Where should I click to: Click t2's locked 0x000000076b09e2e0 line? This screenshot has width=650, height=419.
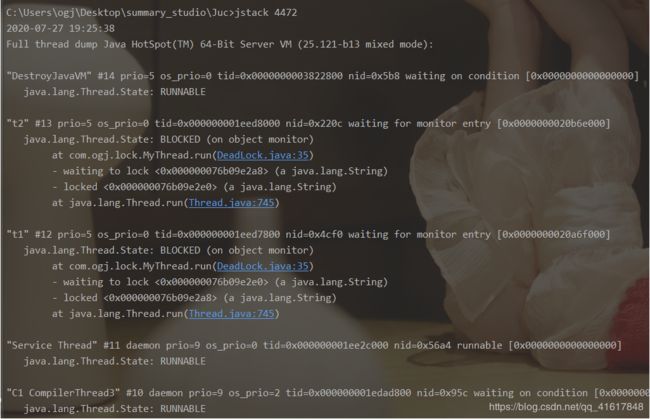pyautogui.click(x=194, y=187)
